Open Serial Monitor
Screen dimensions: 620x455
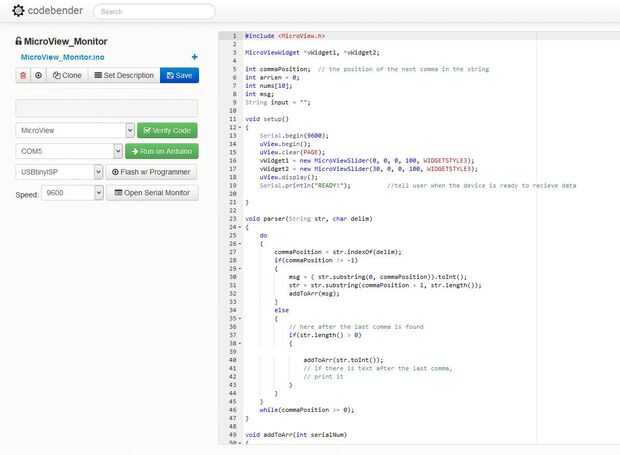pyautogui.click(x=152, y=193)
